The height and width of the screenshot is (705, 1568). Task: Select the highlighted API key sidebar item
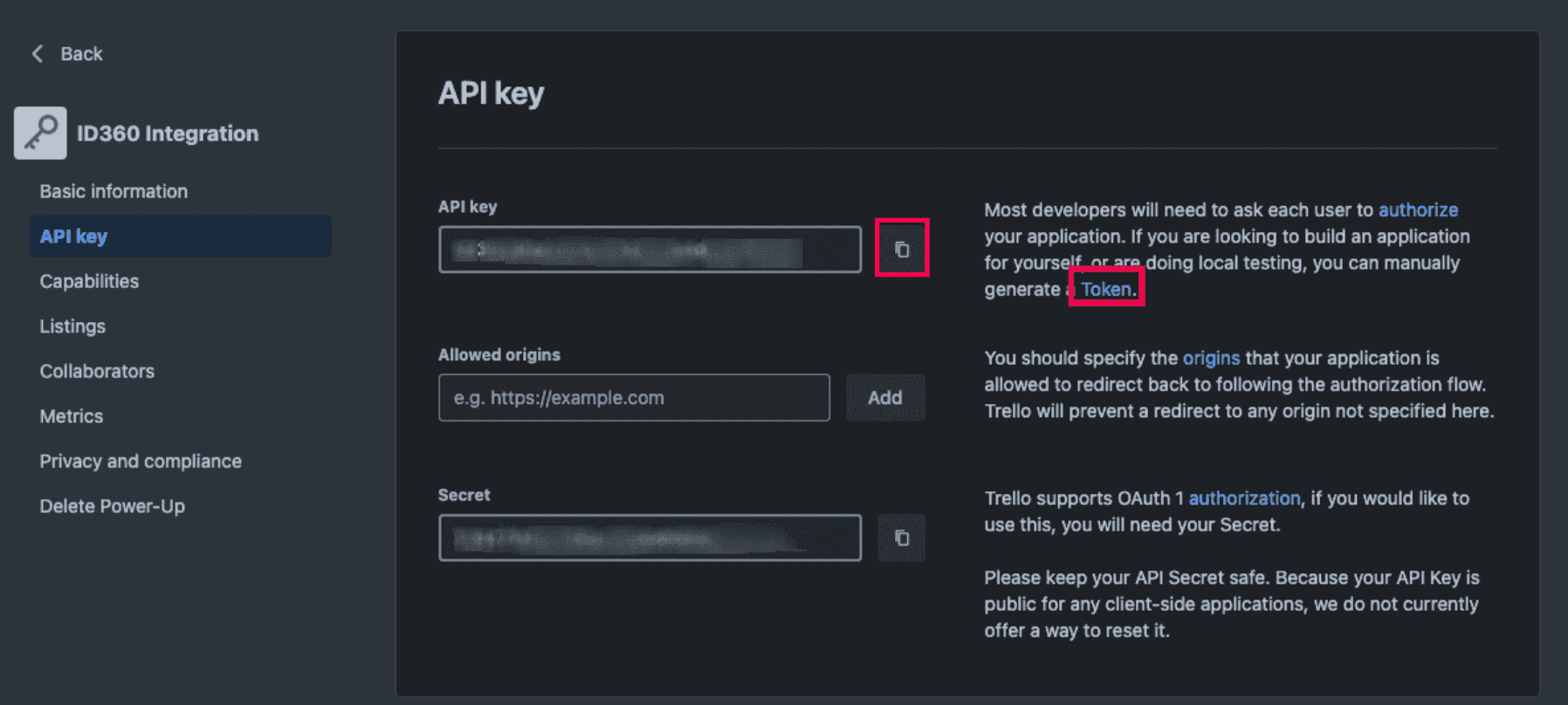coord(73,236)
